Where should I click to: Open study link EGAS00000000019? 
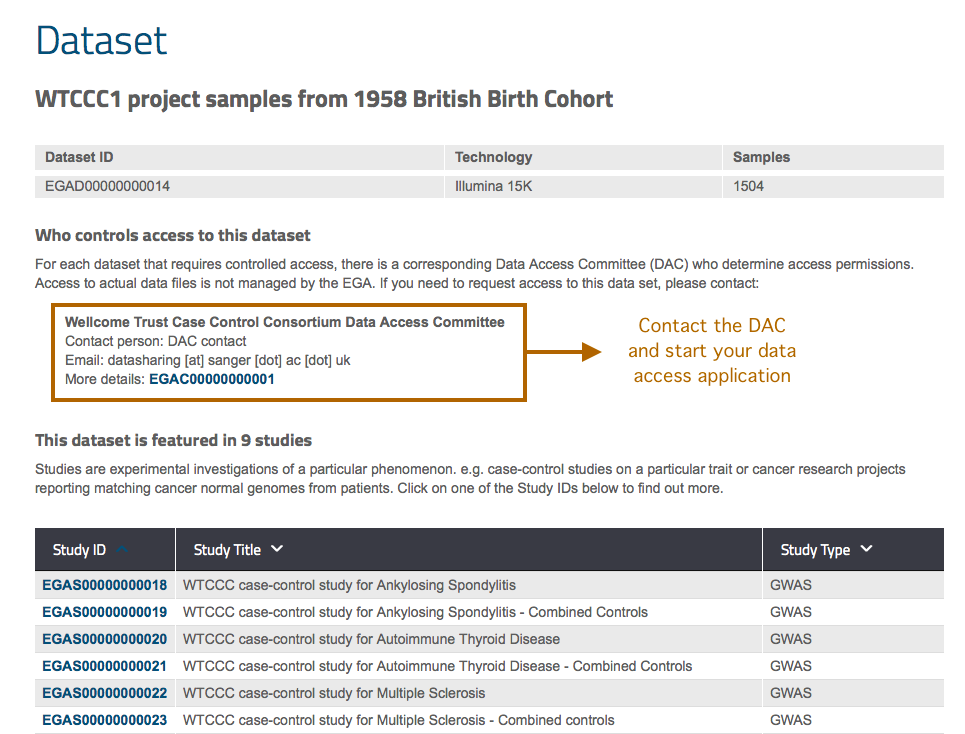[x=104, y=612]
